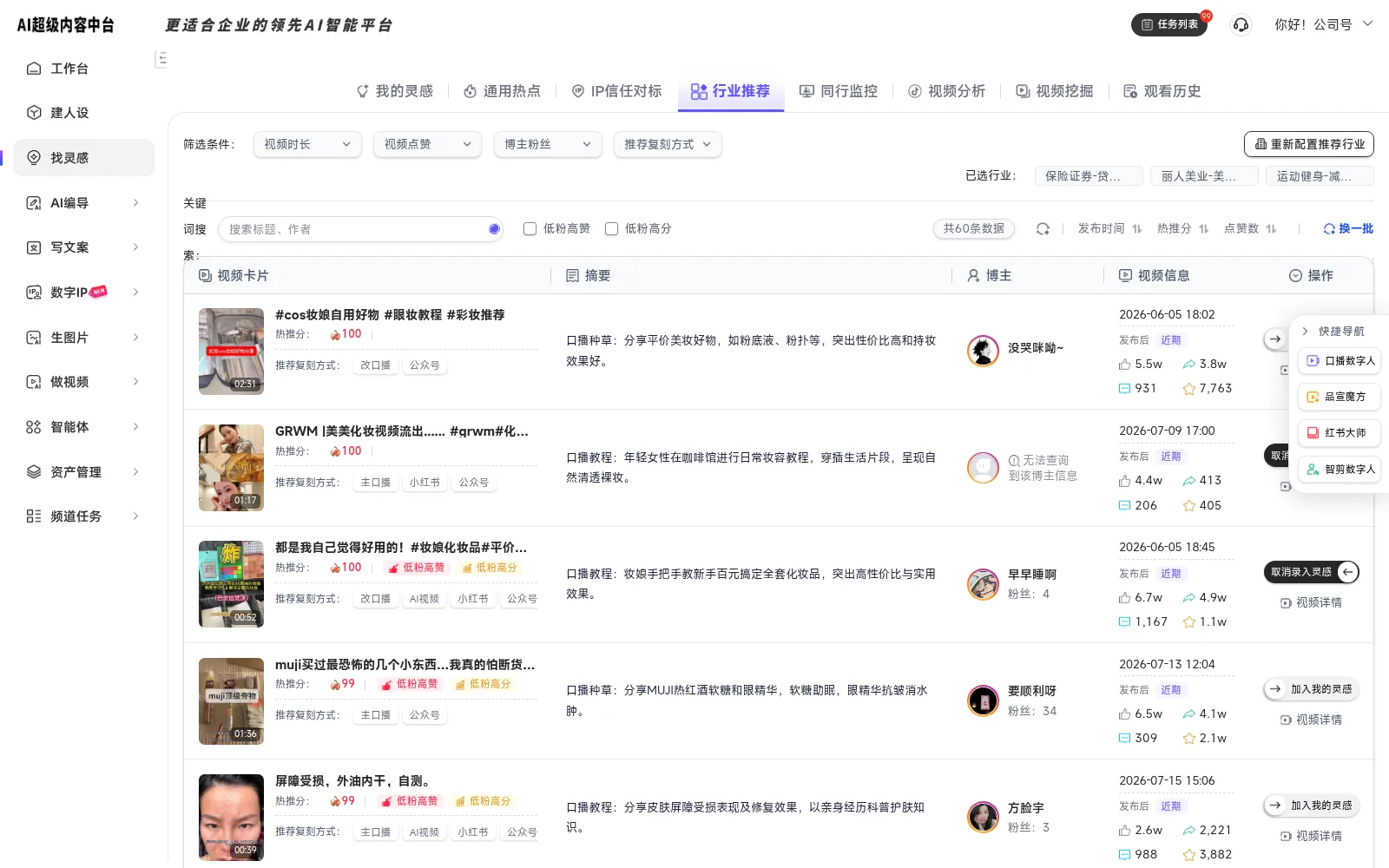The width and height of the screenshot is (1389, 868).
Task: Click the 没哭咪呦~ blogger avatar
Action: point(983,351)
